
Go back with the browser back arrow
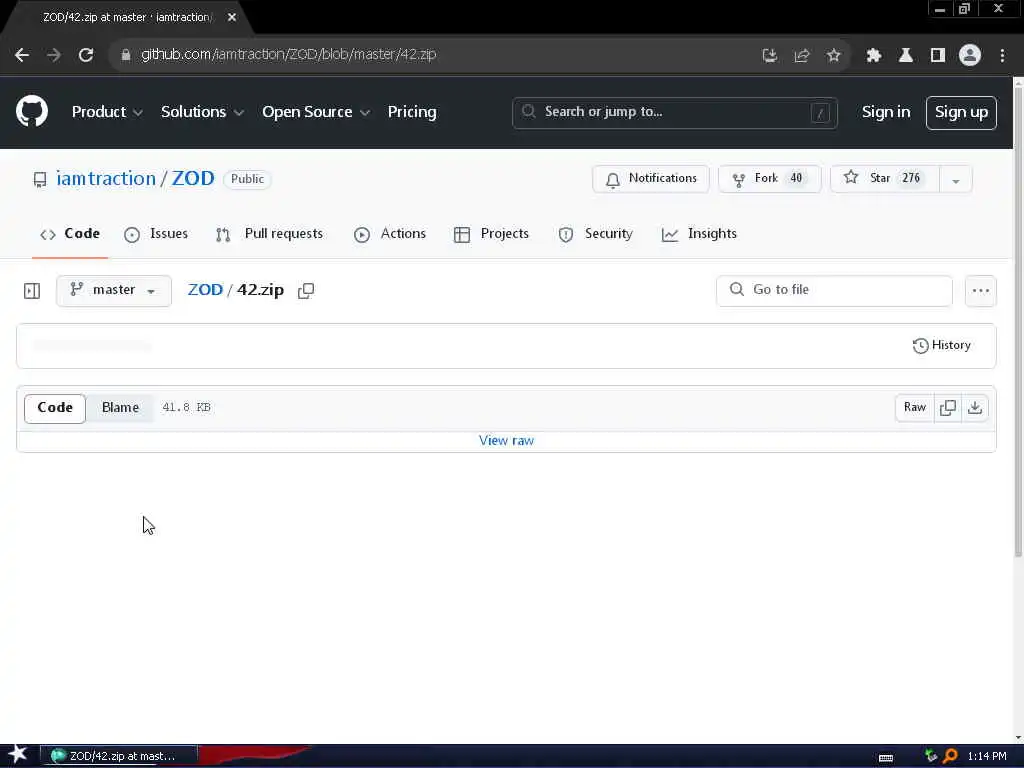coord(22,55)
